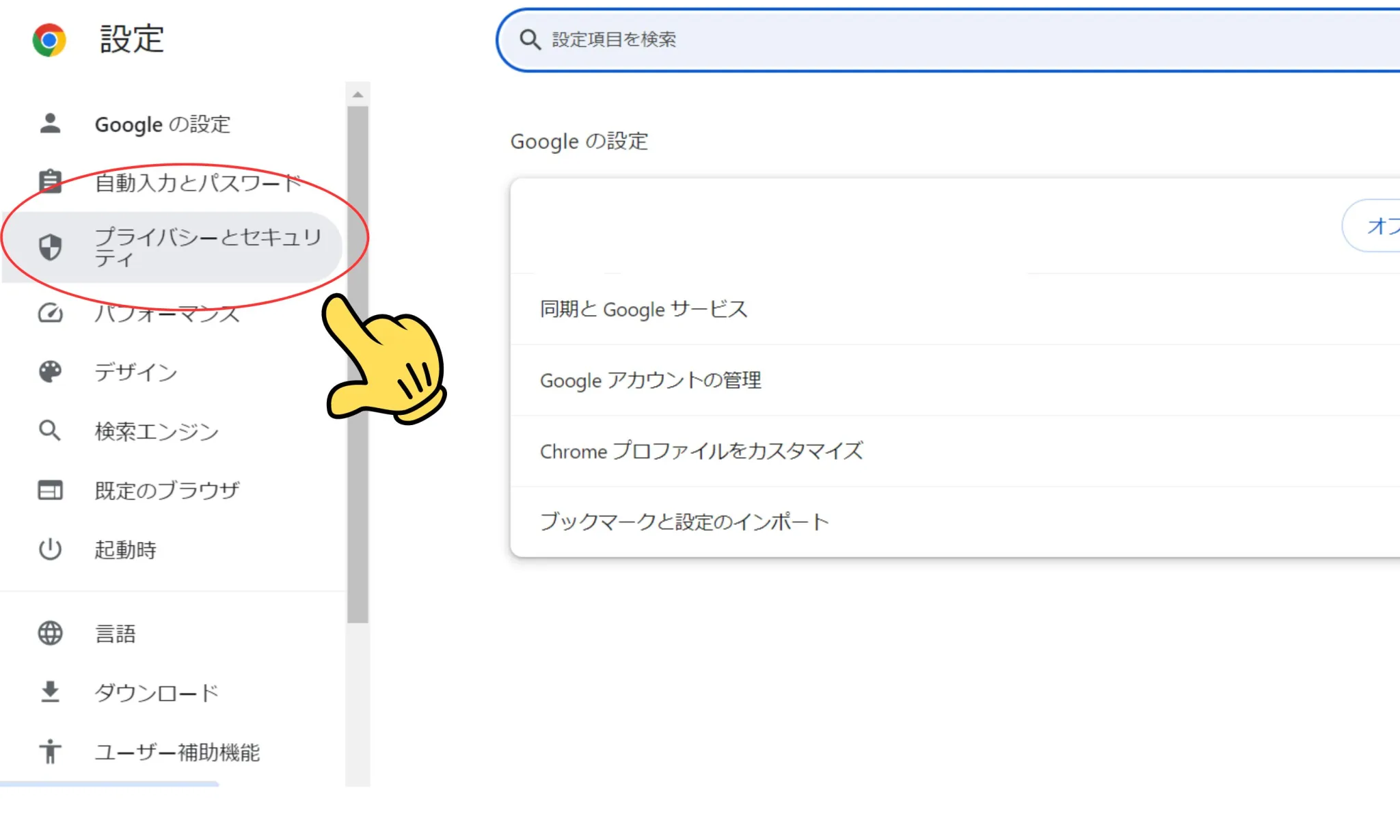The width and height of the screenshot is (1400, 840).
Task: Click the power icon for 起動時
Action: tap(50, 550)
